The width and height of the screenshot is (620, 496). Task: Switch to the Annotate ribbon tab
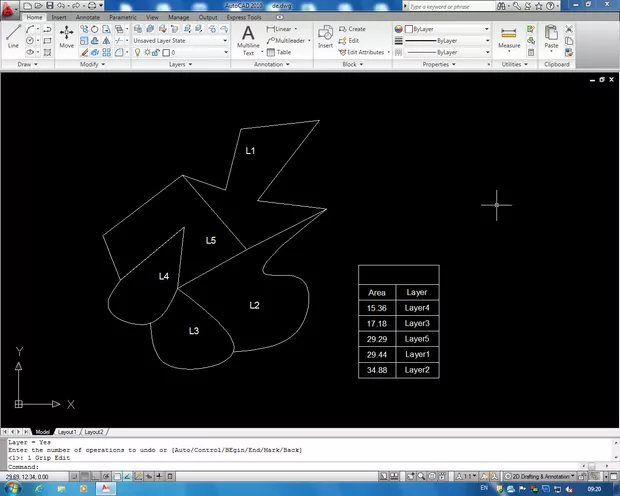tap(88, 17)
